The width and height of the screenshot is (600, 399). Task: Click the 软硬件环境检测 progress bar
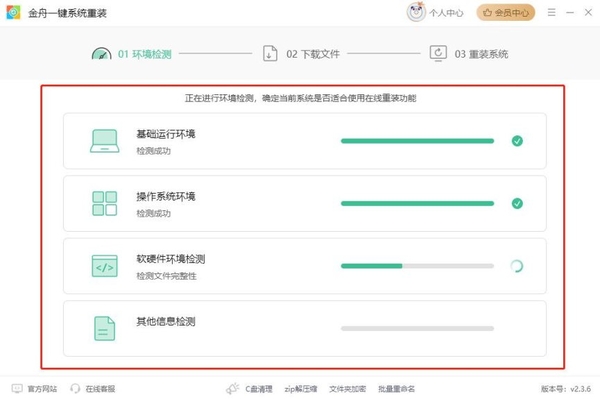pyautogui.click(x=417, y=266)
